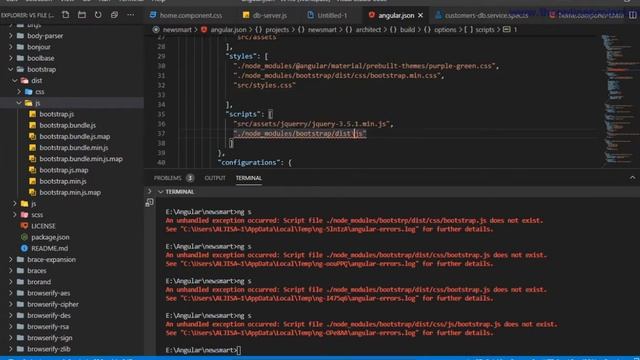Screen dimensions: 640x360
Task: Expand the browserify-zlib folder
Action: [x=49, y=349]
